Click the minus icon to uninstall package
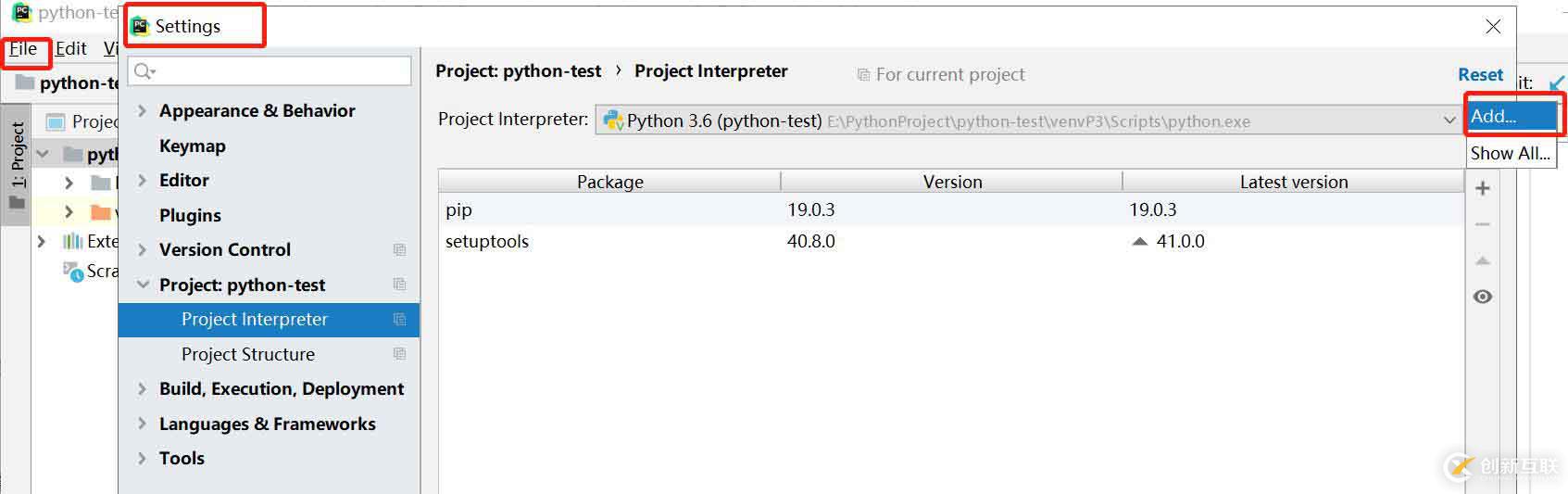 [x=1482, y=224]
